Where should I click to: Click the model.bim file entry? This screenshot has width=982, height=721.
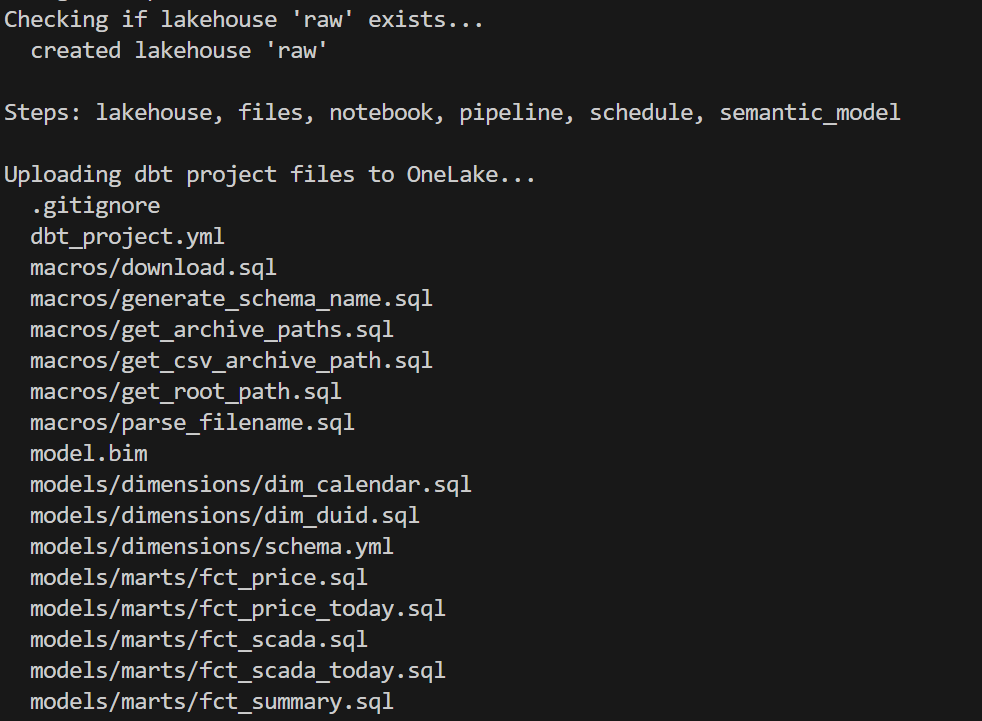pyautogui.click(x=88, y=454)
